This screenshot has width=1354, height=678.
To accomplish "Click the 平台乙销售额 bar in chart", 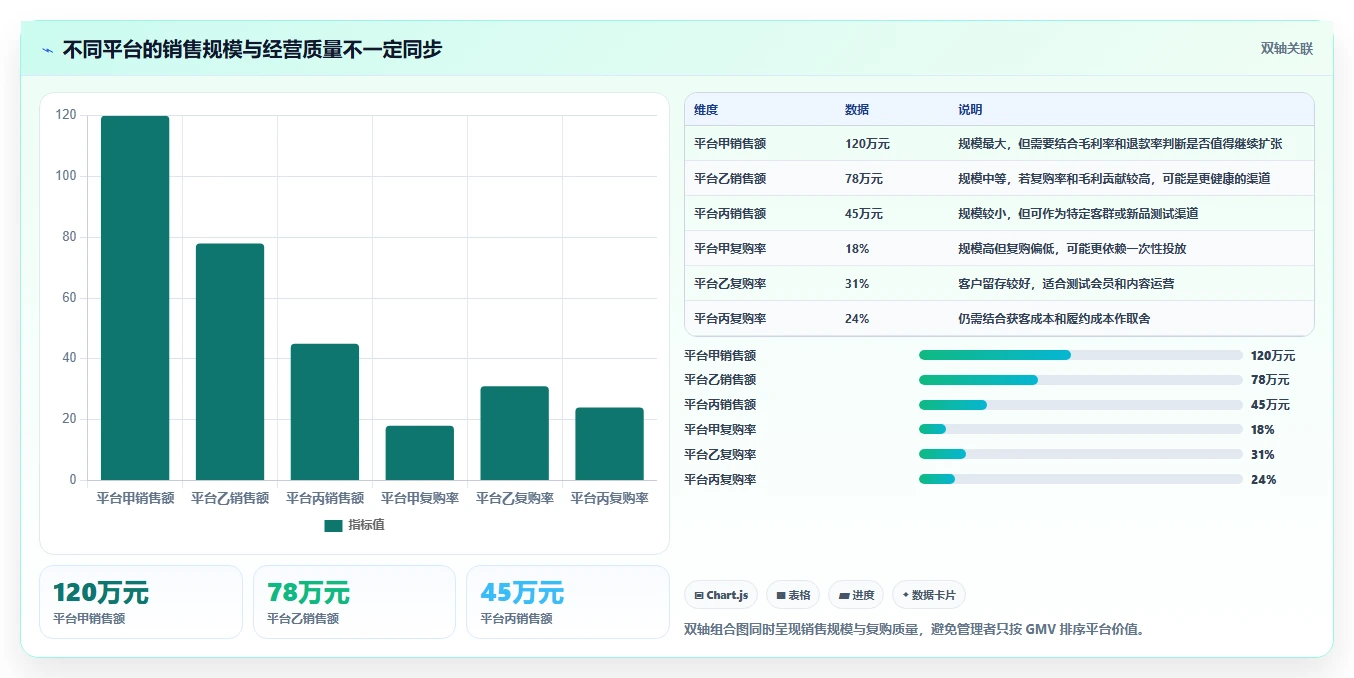I will click(x=230, y=362).
